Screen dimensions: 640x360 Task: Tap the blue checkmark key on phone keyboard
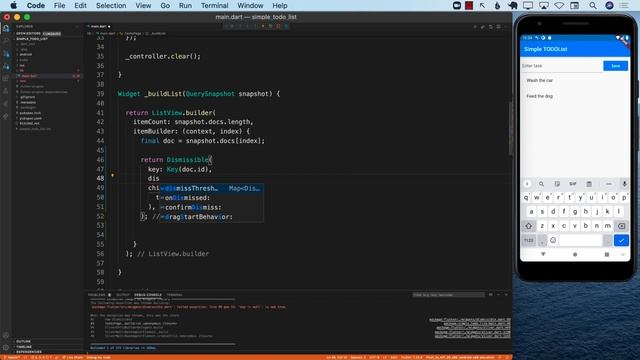pyautogui.click(x=621, y=240)
